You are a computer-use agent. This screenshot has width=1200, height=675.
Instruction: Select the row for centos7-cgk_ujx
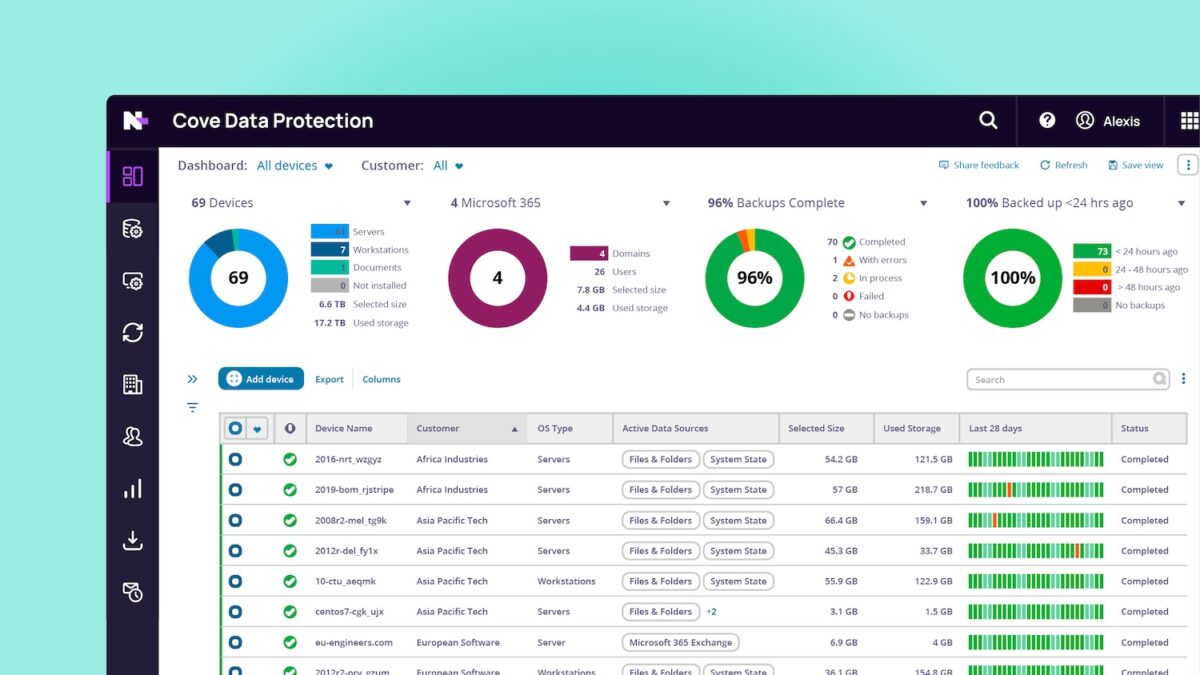click(235, 611)
